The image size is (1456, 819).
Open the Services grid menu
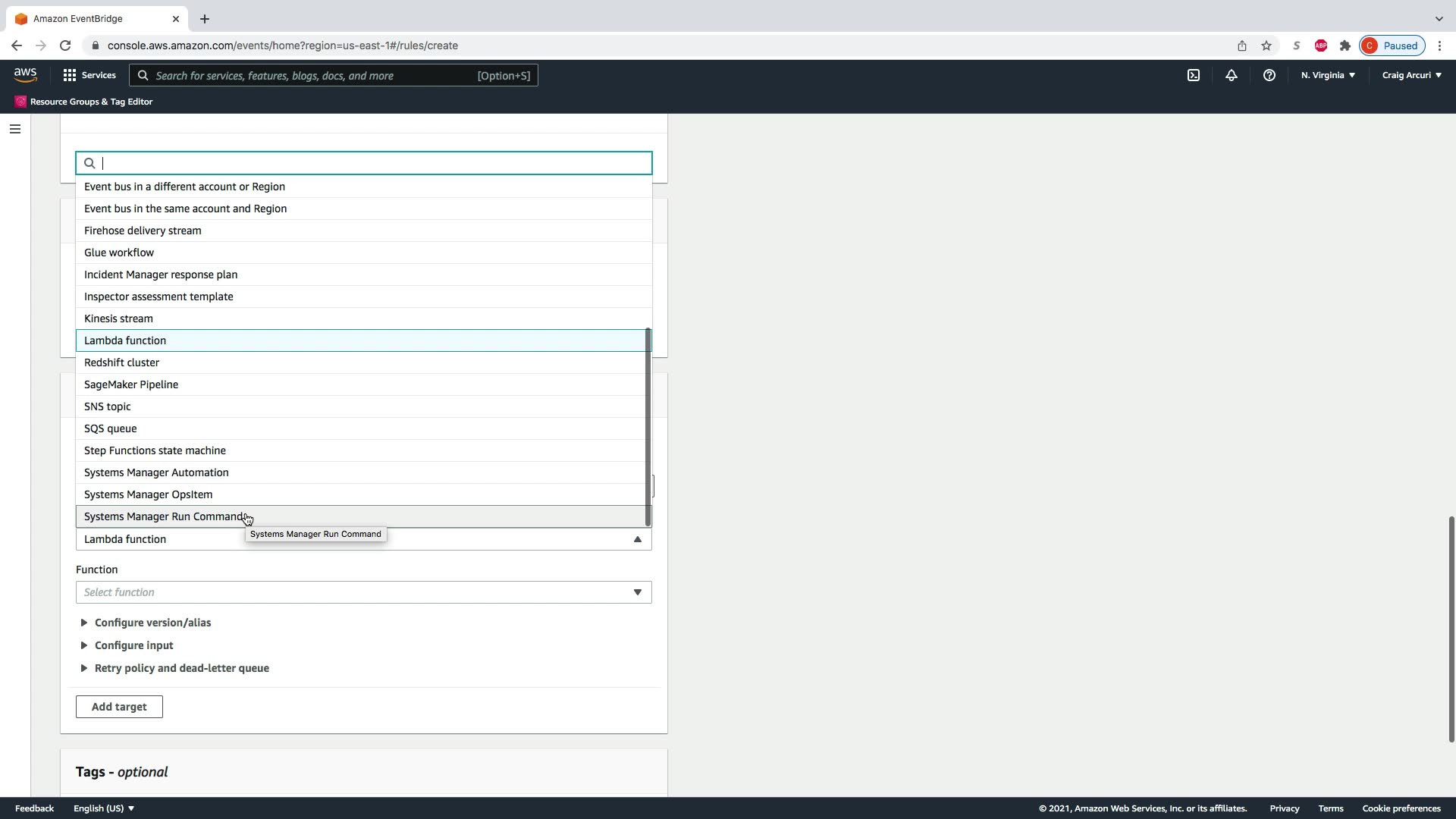click(x=89, y=75)
